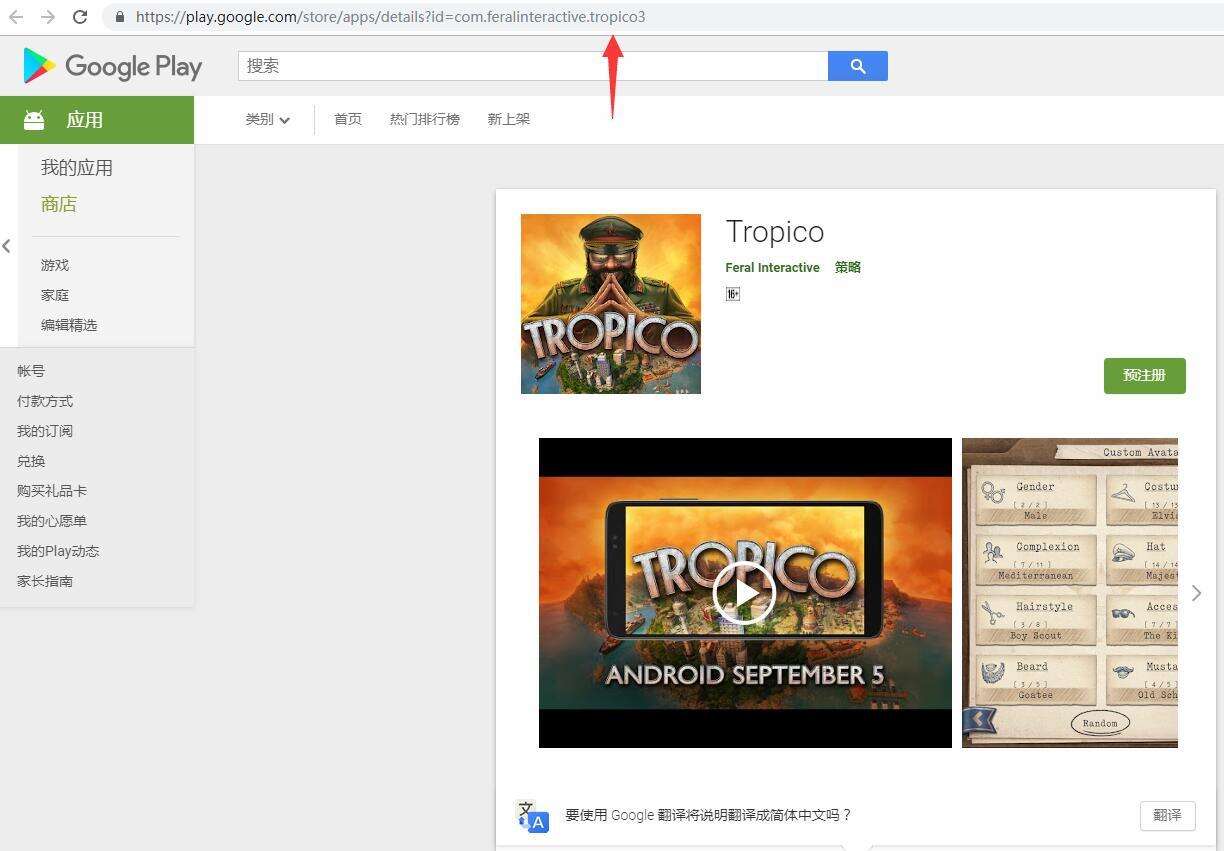
Task: Click the Google Translate icon
Action: 532,816
